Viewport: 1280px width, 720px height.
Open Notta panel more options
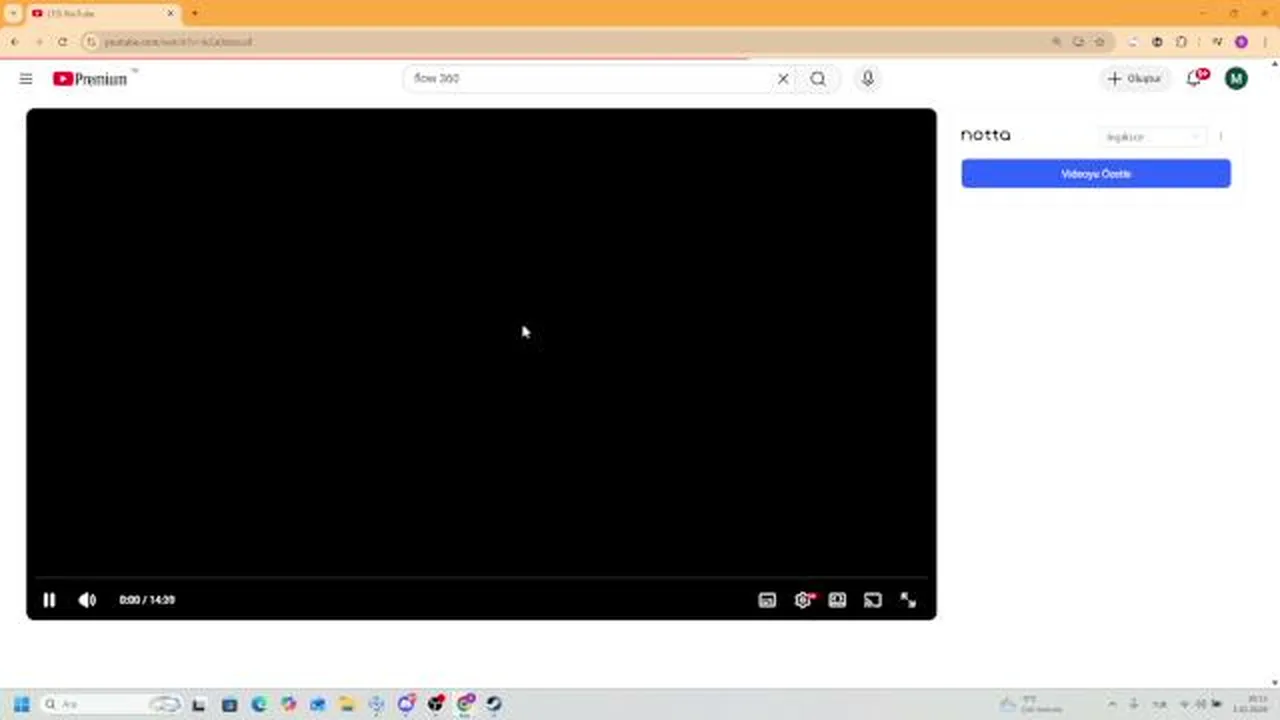pos(1220,136)
